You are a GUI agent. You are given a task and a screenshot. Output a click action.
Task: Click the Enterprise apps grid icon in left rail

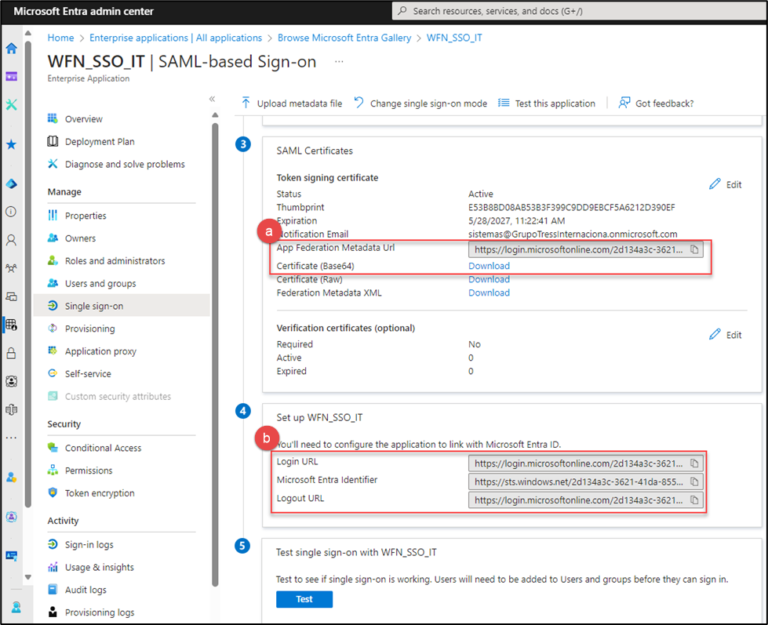tap(11, 325)
